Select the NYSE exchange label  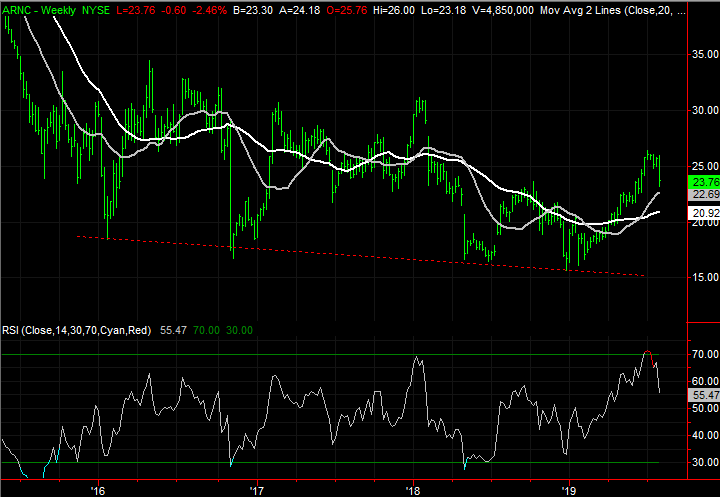[98, 8]
